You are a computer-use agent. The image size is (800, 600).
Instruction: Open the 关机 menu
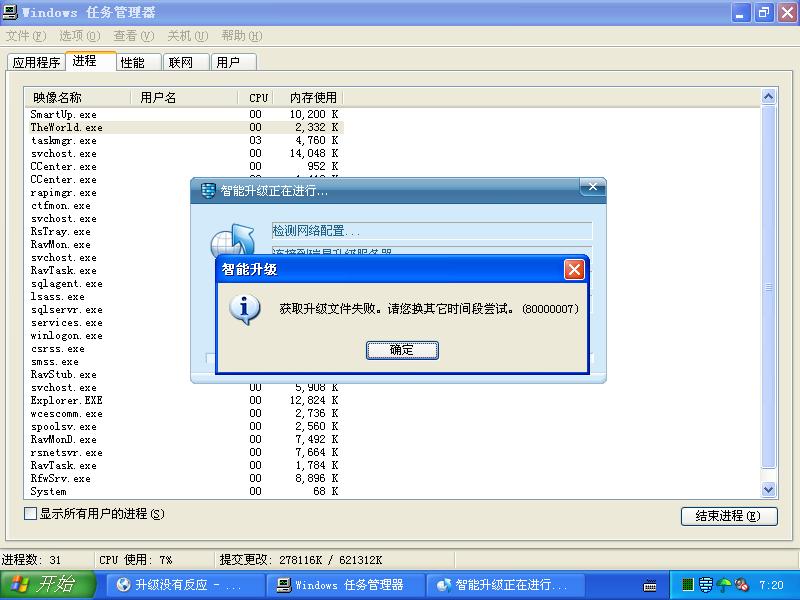coord(188,36)
